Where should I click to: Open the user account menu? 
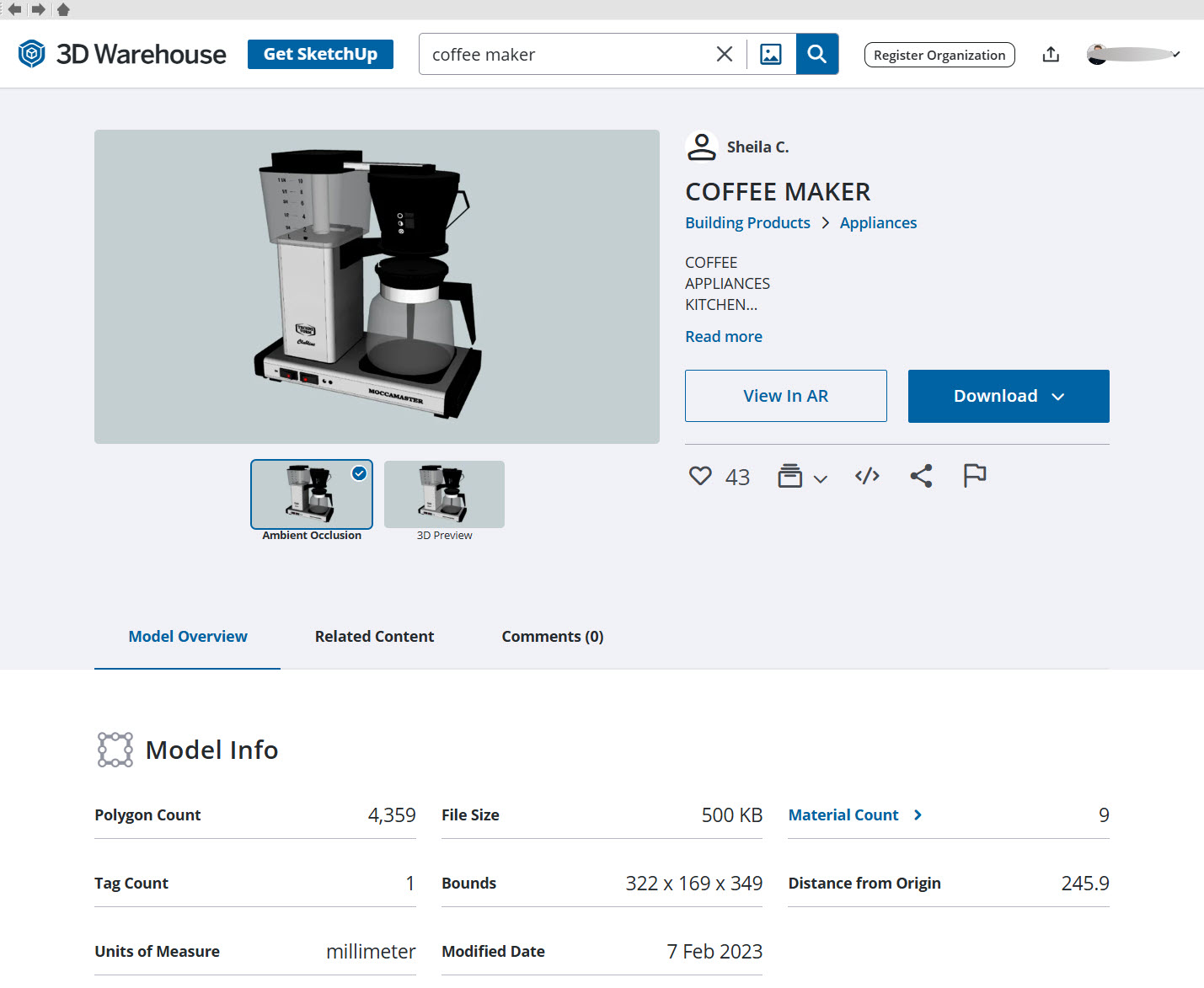[1133, 54]
